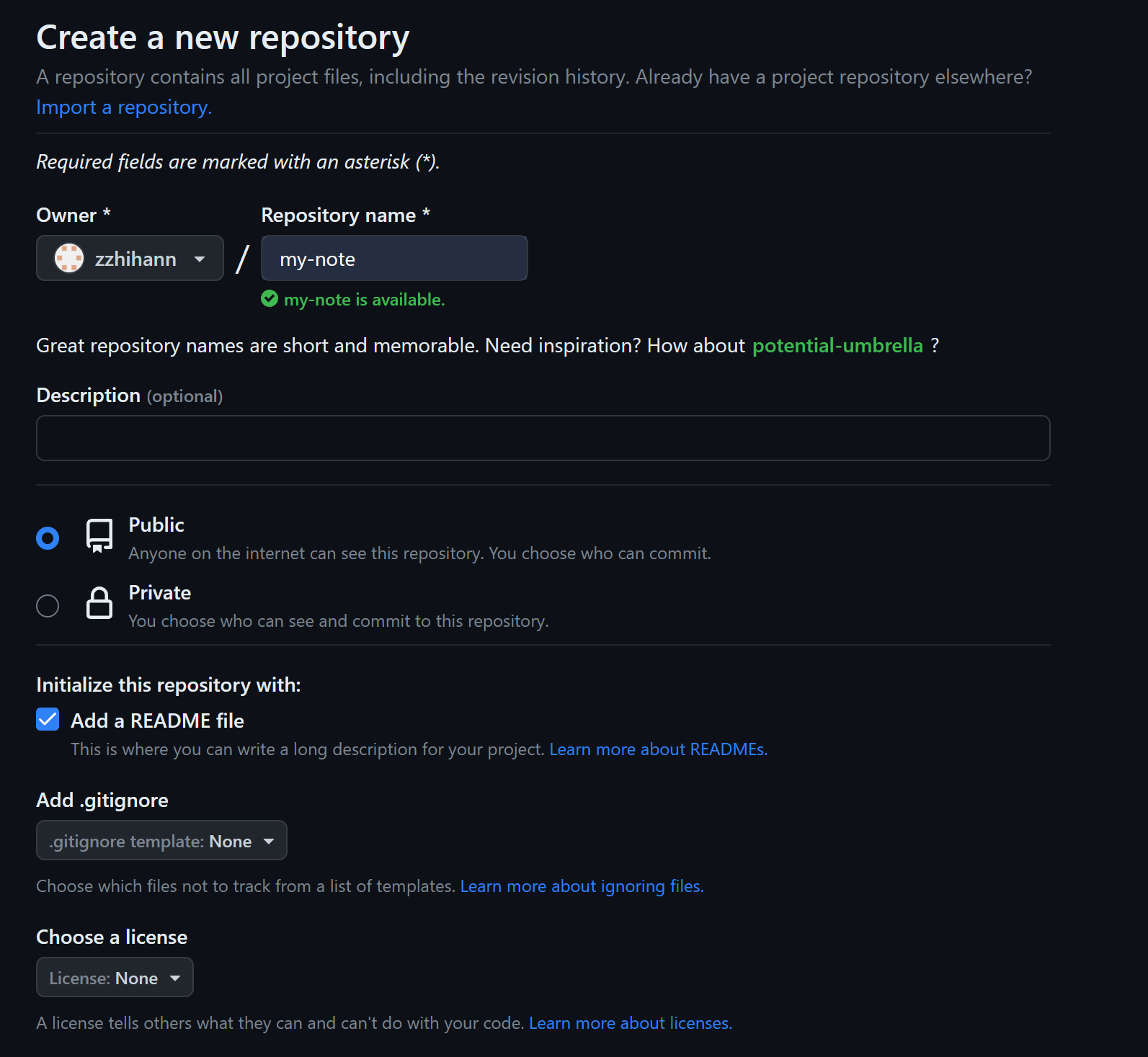Click the Public option label text
Image resolution: width=1148 pixels, height=1057 pixels.
tap(156, 525)
